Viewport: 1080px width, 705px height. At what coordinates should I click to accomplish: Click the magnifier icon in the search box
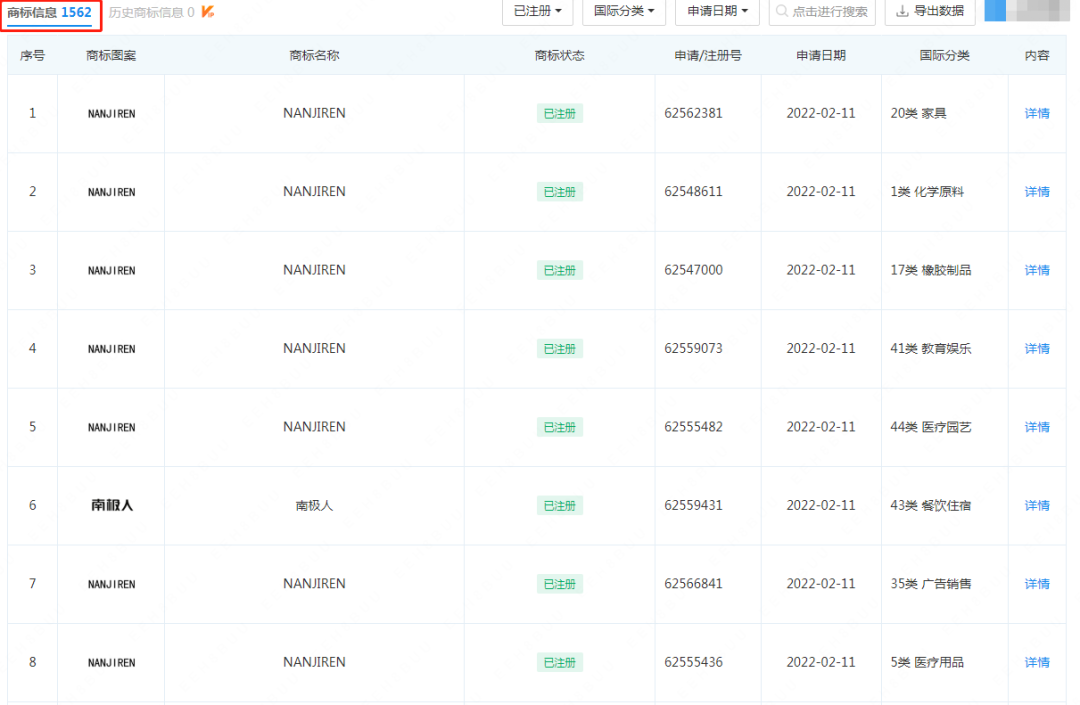[x=782, y=11]
